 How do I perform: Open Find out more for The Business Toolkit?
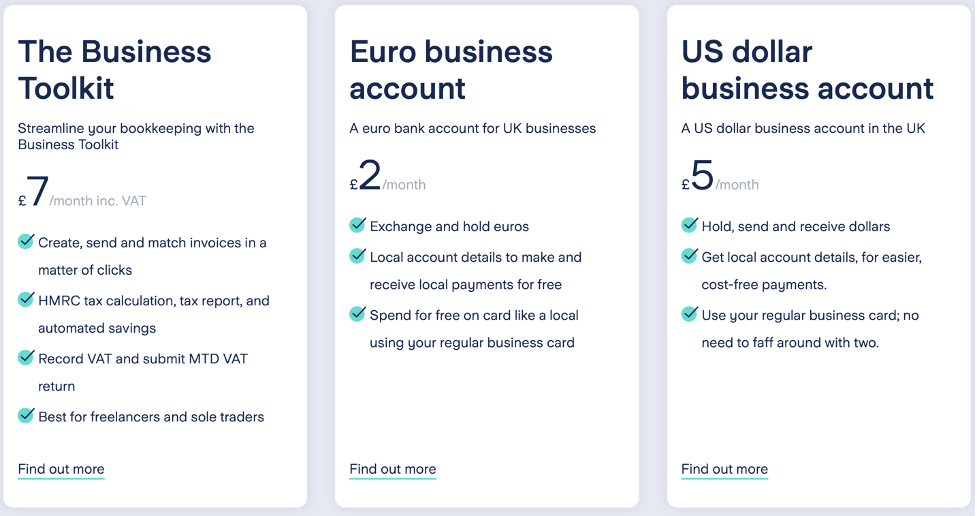pyautogui.click(x=61, y=469)
